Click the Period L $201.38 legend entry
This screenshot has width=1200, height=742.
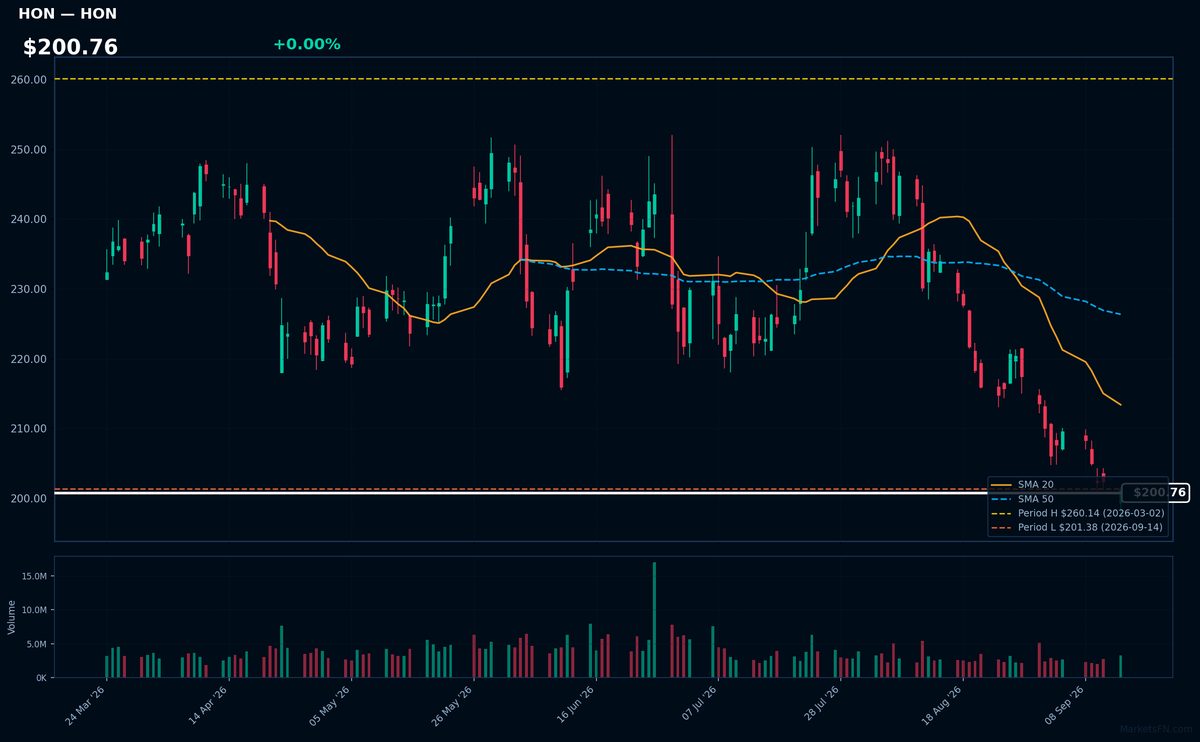point(1078,527)
